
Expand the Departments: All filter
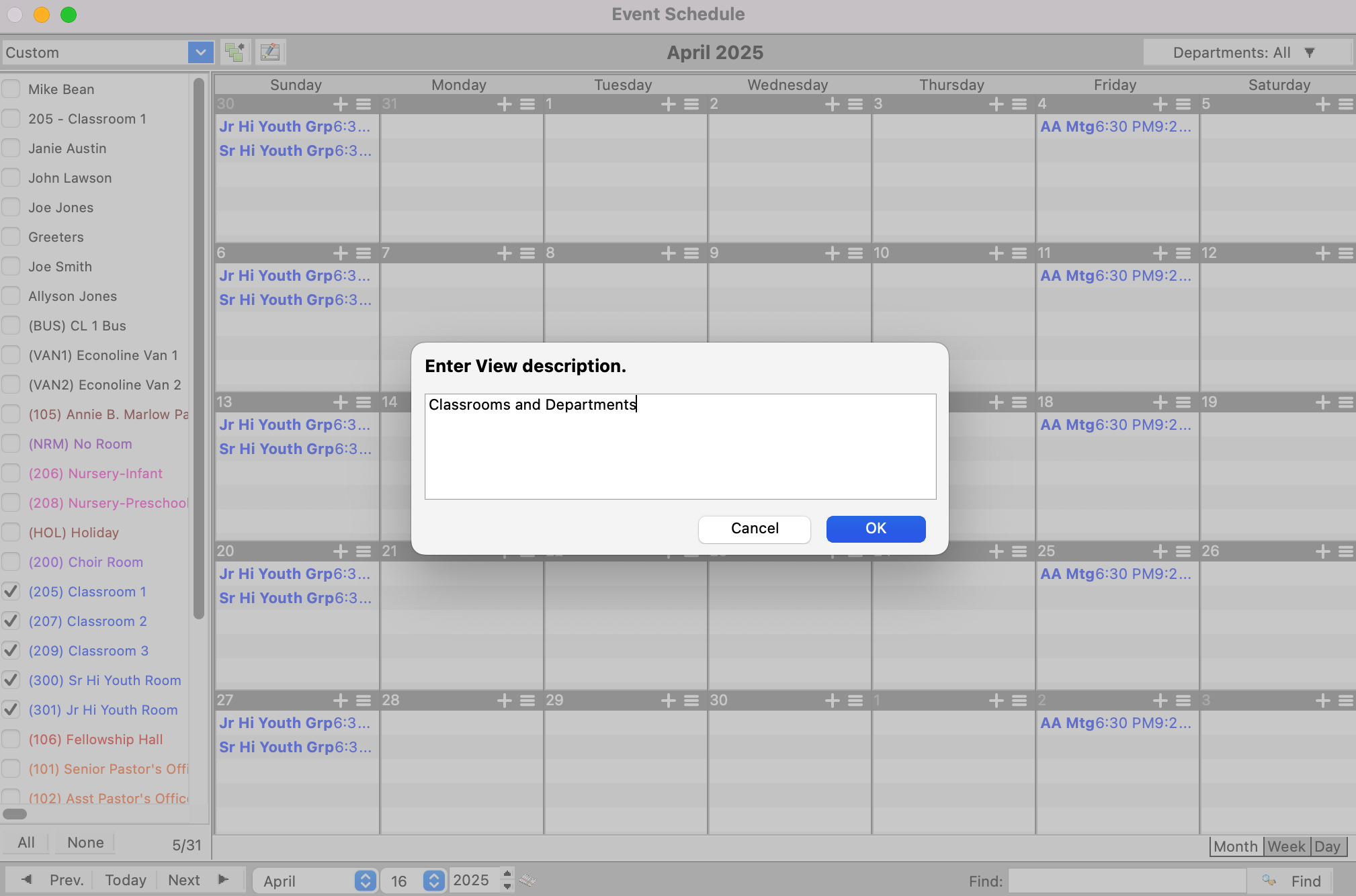[1245, 52]
